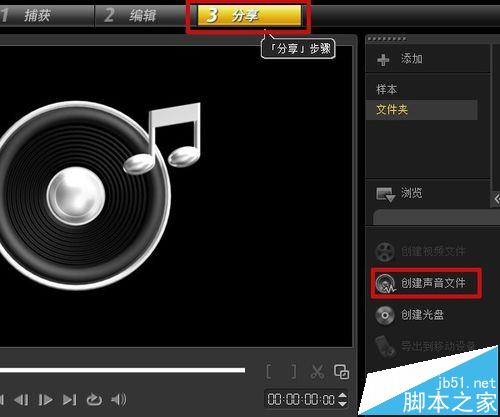500x417 pixels.
Task: Choose 创建声音文件 (Create Sound File)
Action: pos(433,283)
